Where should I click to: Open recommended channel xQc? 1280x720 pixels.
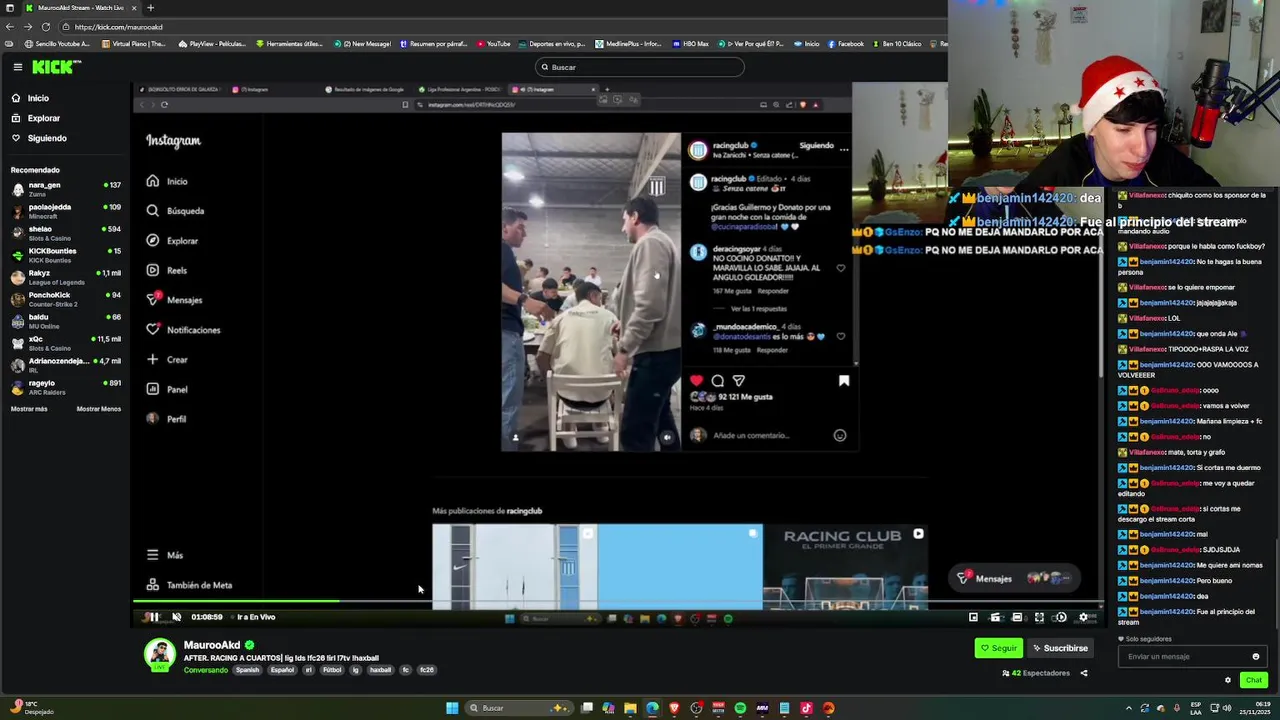pos(66,341)
